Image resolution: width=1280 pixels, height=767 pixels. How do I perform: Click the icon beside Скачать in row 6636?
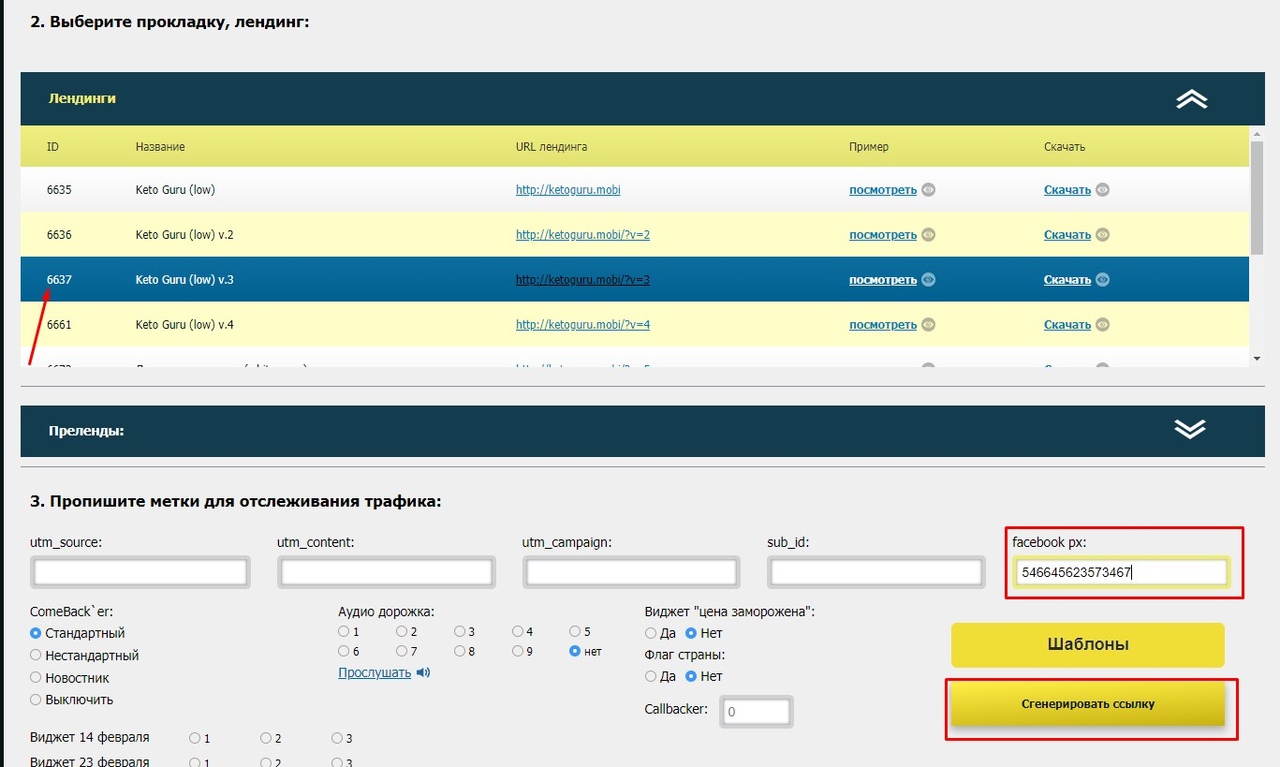tap(1102, 235)
